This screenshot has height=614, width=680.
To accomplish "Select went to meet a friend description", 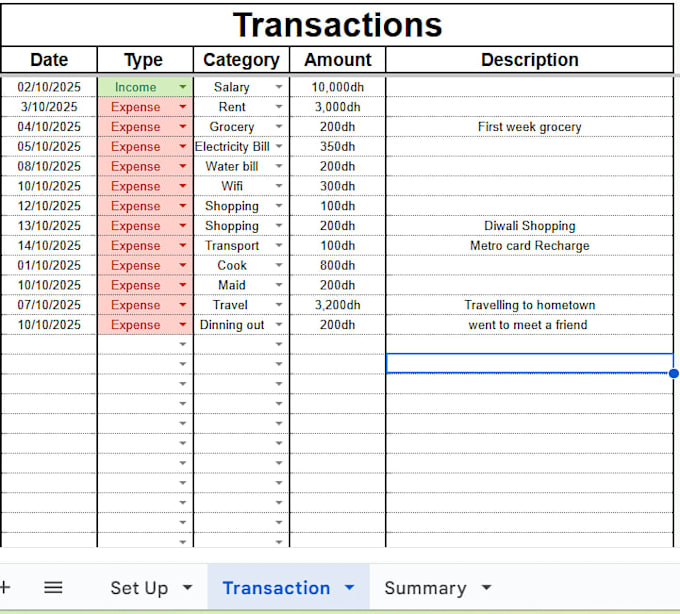I will pyautogui.click(x=530, y=325).
